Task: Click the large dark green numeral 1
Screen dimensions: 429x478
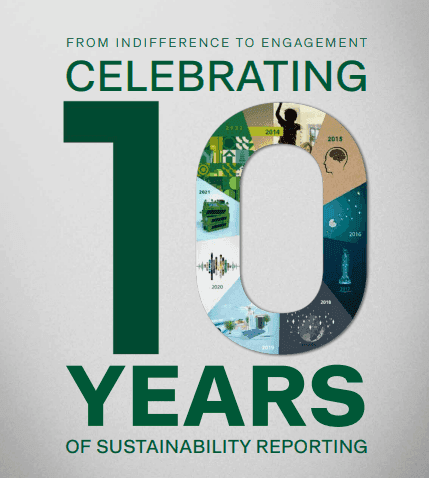Action: (x=111, y=228)
